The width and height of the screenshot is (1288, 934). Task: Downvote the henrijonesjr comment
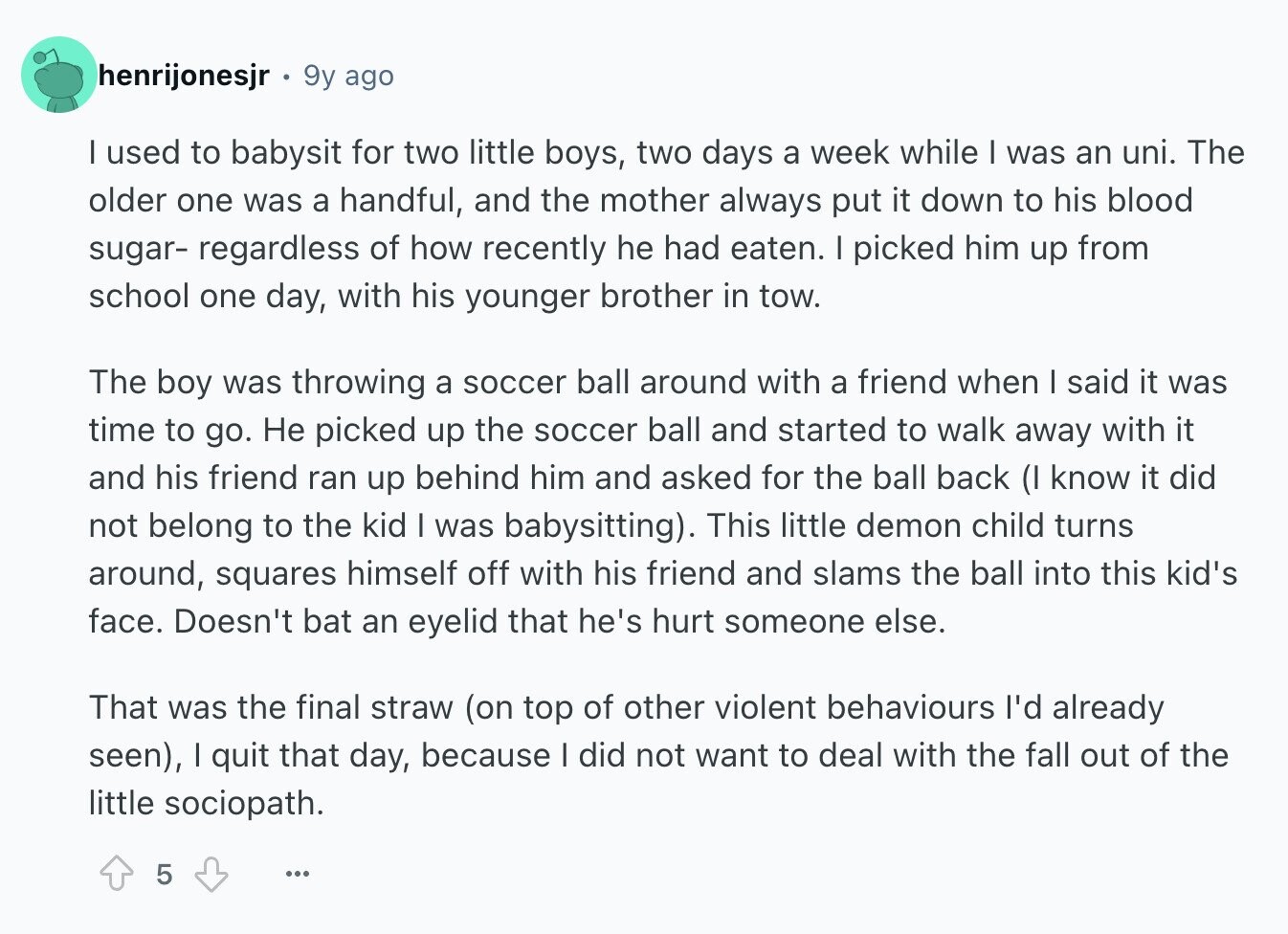point(211,874)
